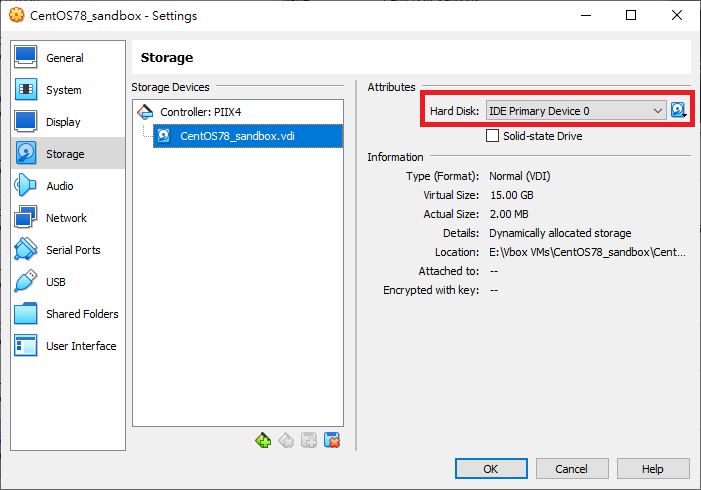Click the PIIX4 controller icon
The image size is (701, 490).
tap(145, 112)
